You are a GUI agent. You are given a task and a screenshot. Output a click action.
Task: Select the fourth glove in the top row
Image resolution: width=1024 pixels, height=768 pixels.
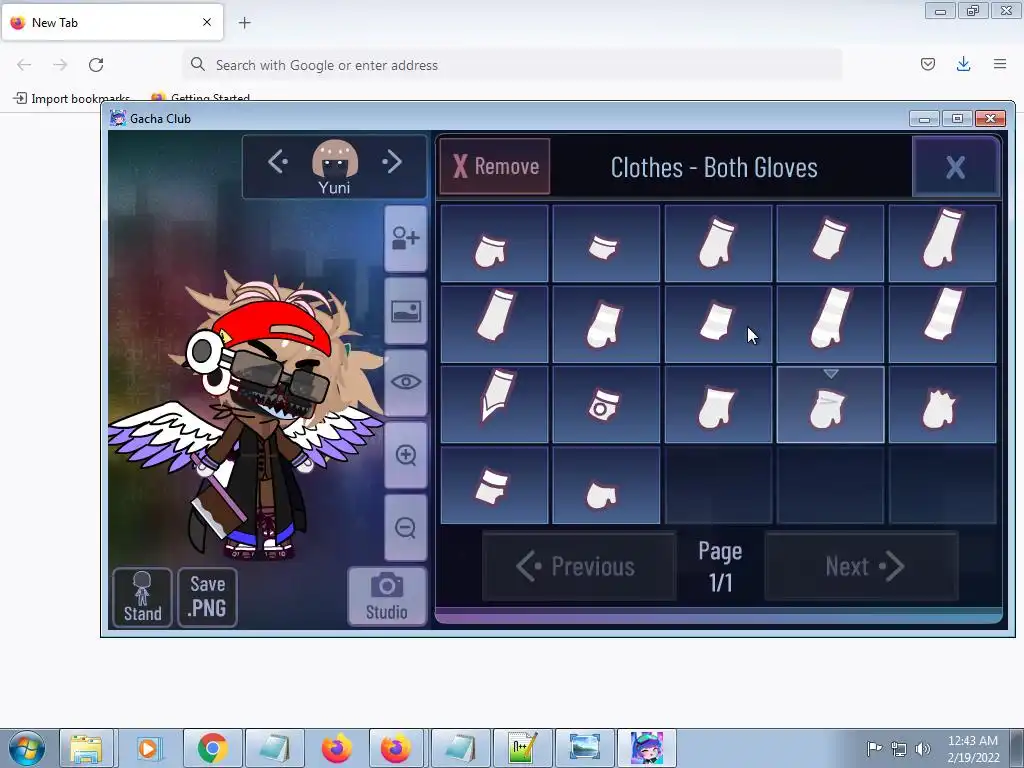[x=830, y=244]
